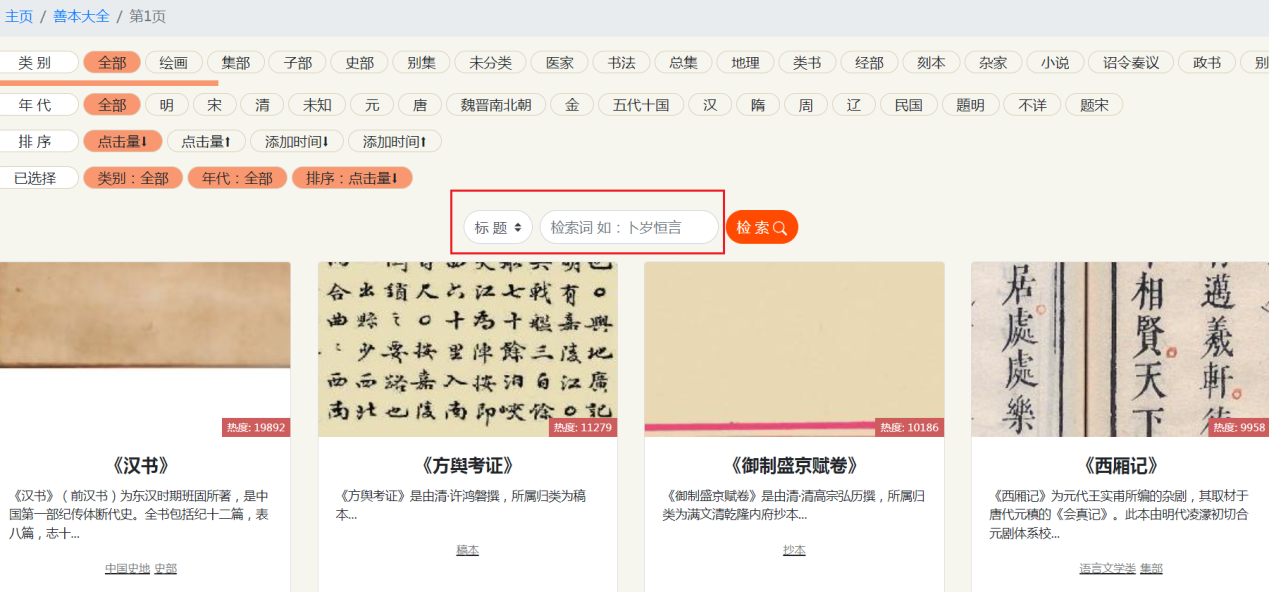Filter era by 元
This screenshot has height=592, width=1269.
point(373,104)
